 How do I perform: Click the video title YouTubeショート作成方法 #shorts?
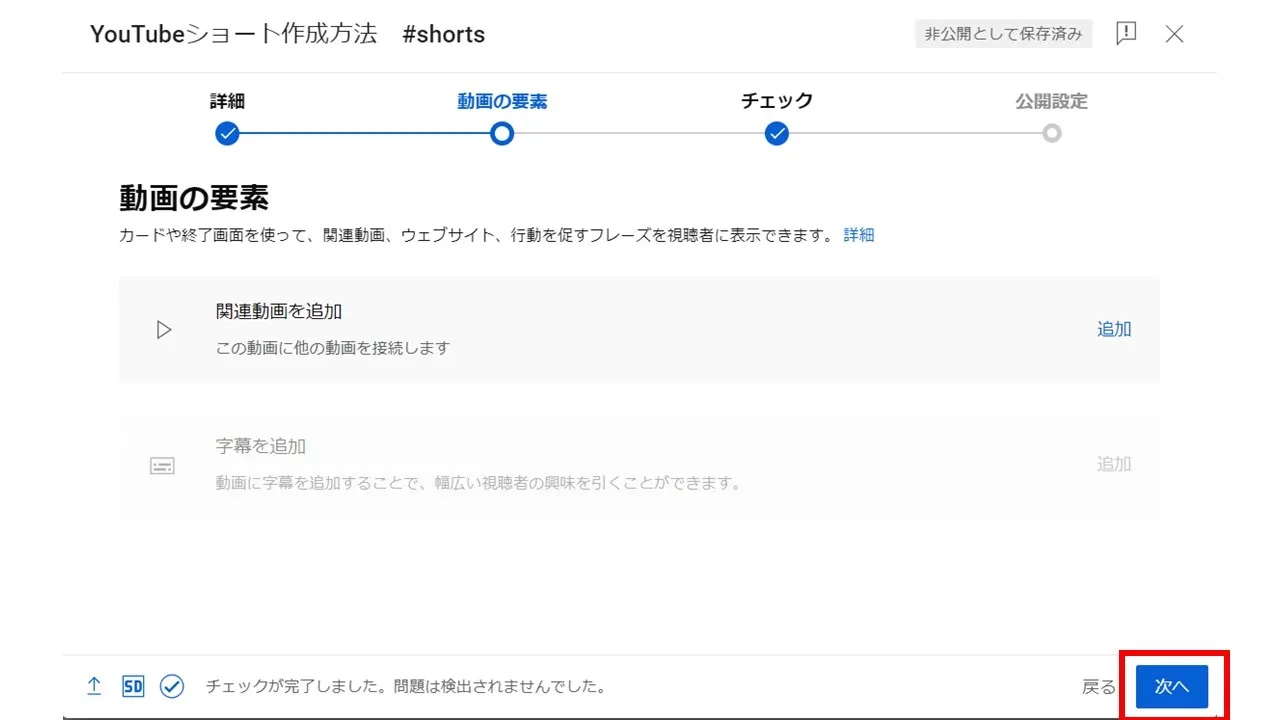(x=287, y=34)
